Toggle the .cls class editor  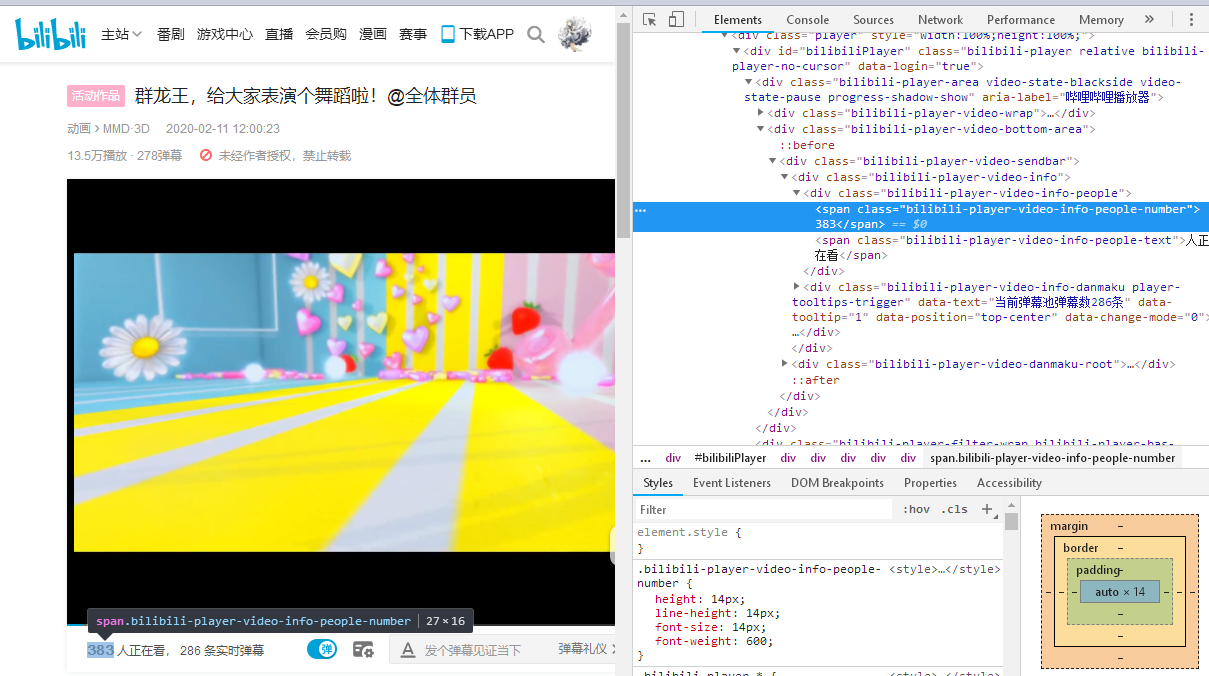point(955,509)
